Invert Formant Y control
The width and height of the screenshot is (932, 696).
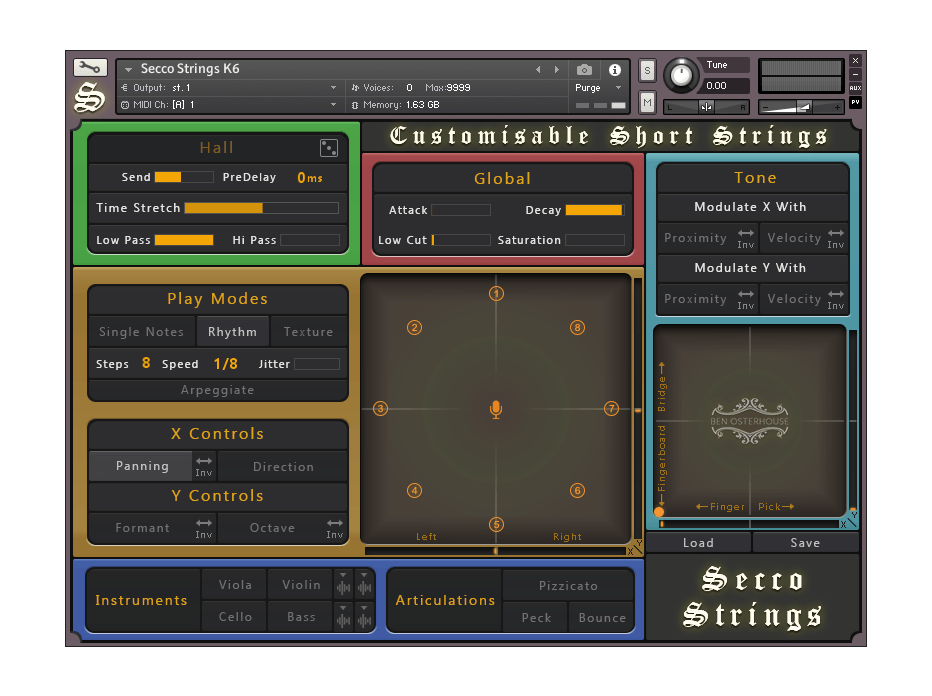click(x=204, y=528)
